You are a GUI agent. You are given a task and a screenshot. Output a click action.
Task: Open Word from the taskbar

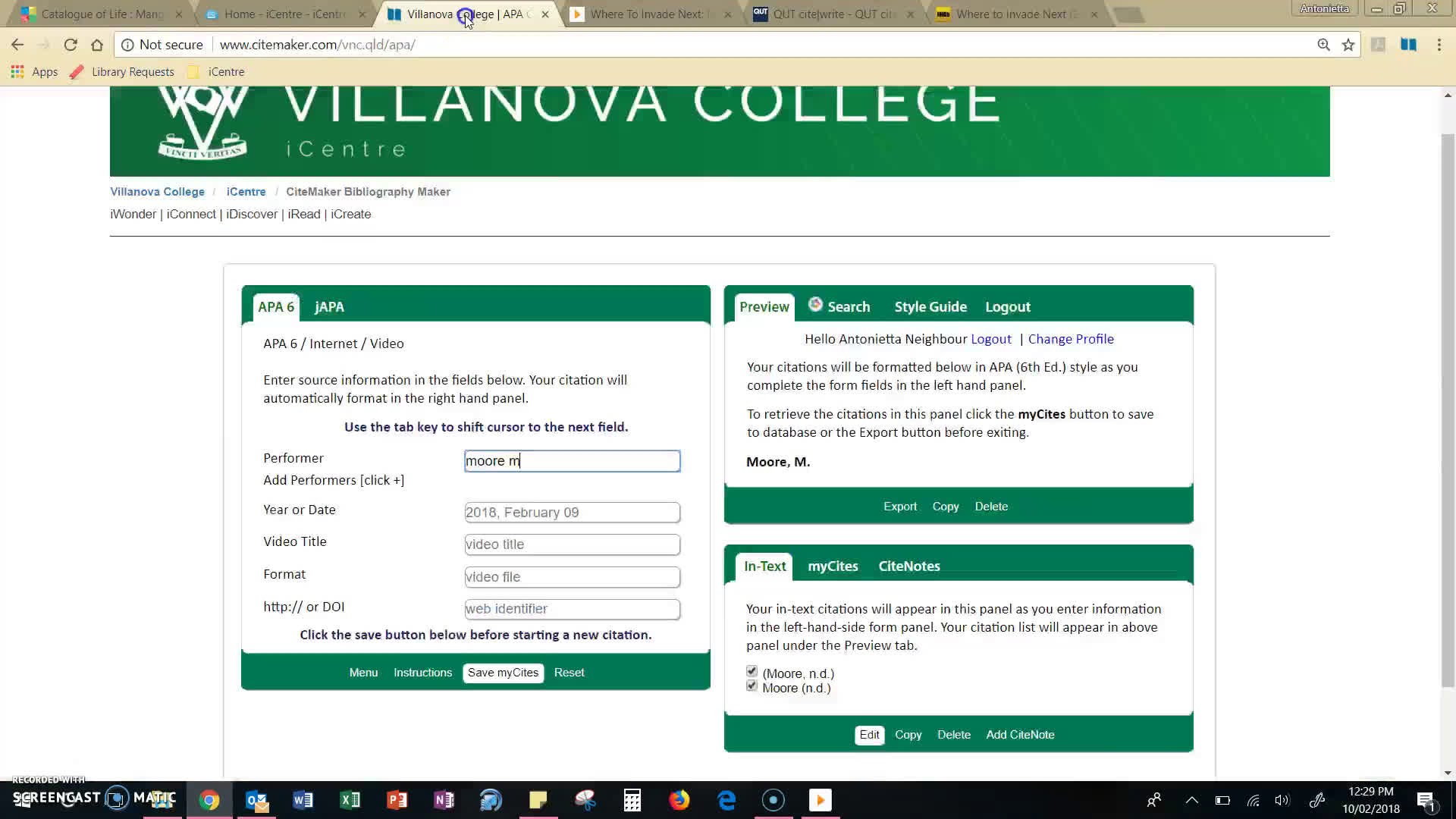303,800
